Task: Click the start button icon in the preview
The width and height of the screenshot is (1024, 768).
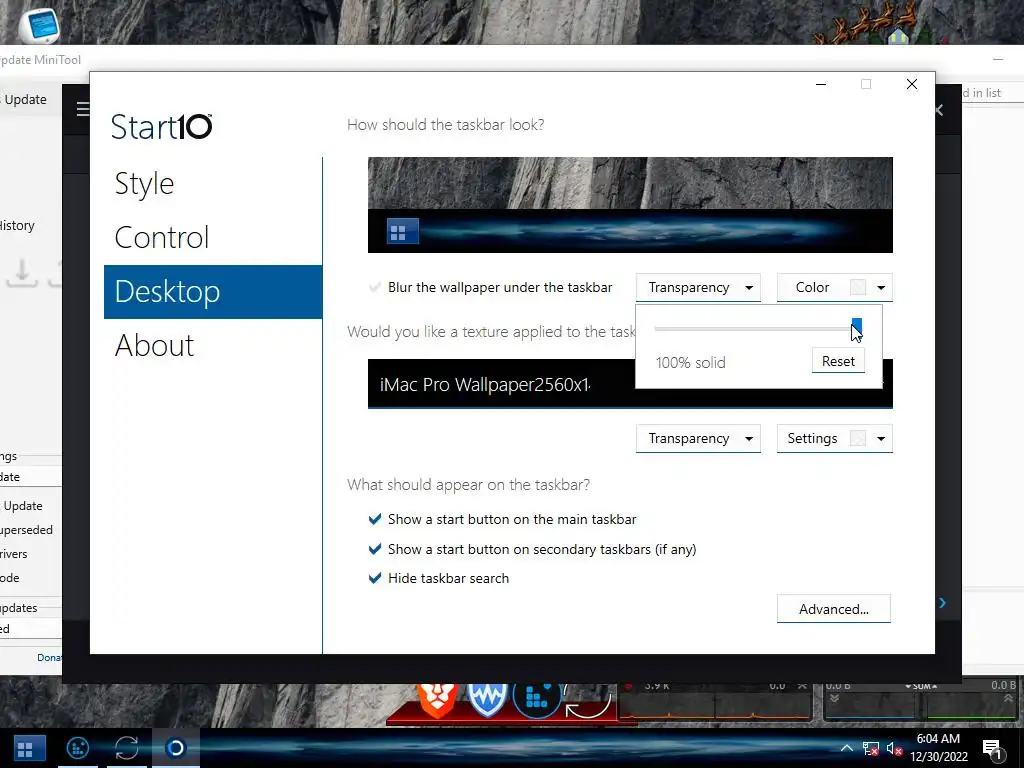Action: tap(402, 231)
